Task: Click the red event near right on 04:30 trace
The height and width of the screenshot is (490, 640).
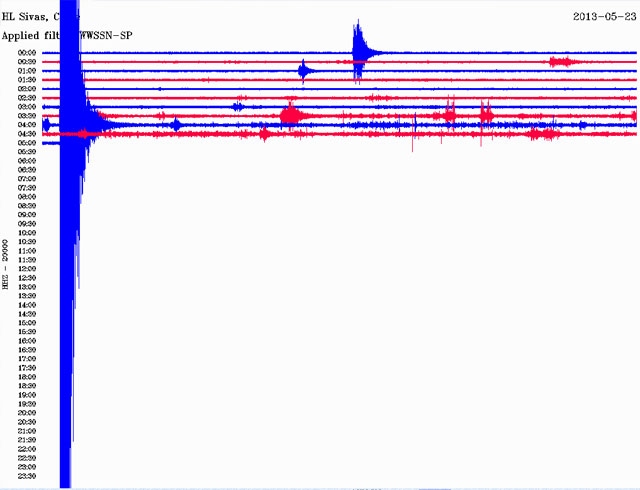Action: tap(545, 133)
